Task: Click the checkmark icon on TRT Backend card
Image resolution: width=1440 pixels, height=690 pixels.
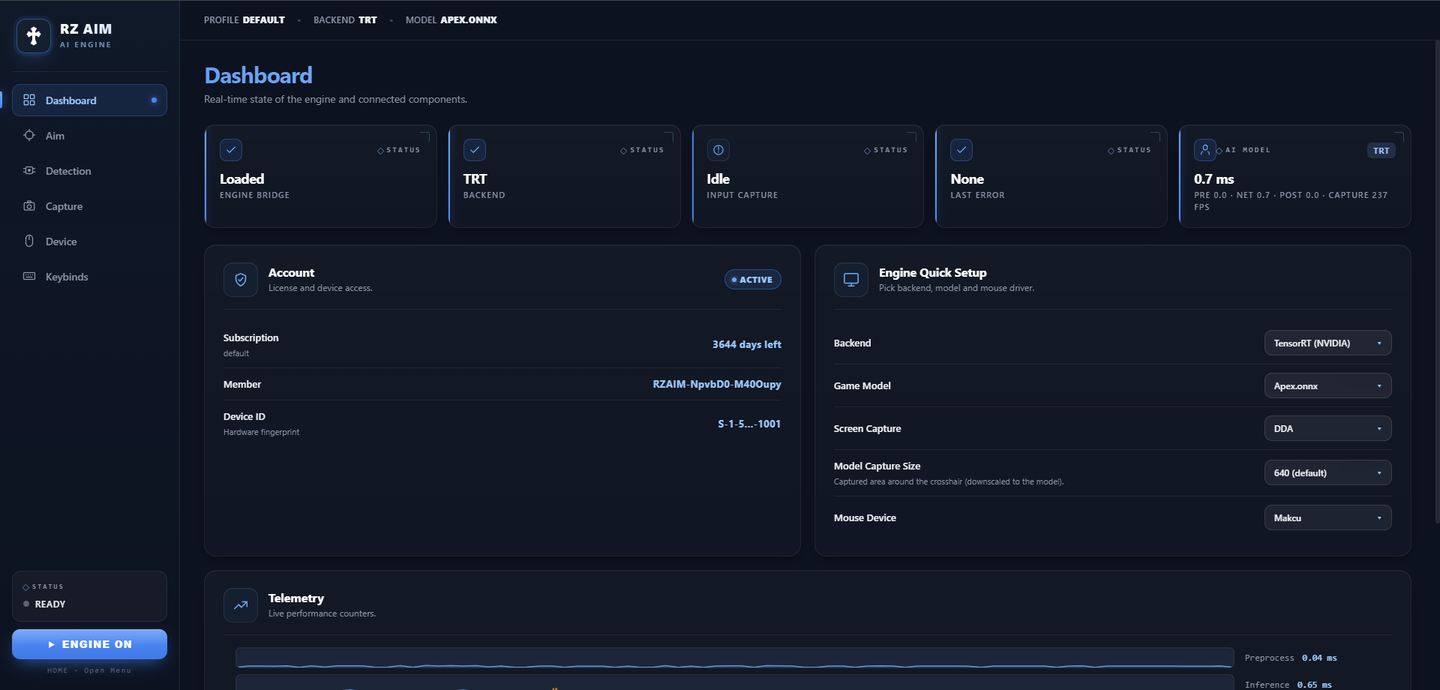Action: tap(475, 150)
